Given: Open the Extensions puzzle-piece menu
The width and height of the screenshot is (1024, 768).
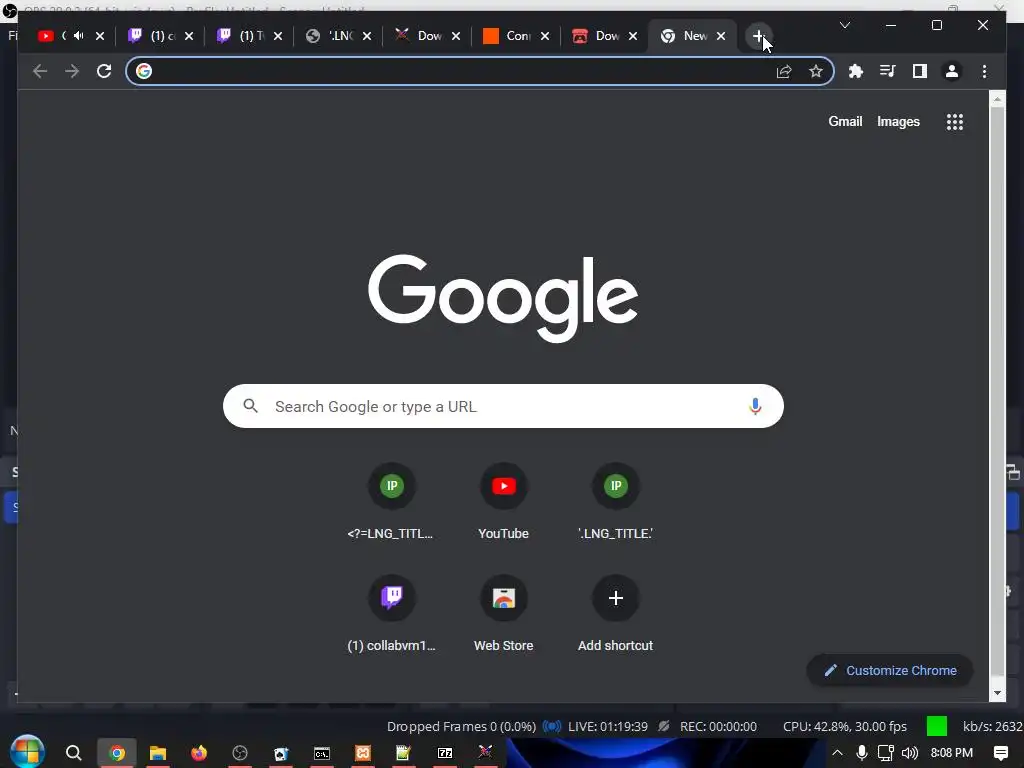Looking at the screenshot, I should tap(856, 71).
